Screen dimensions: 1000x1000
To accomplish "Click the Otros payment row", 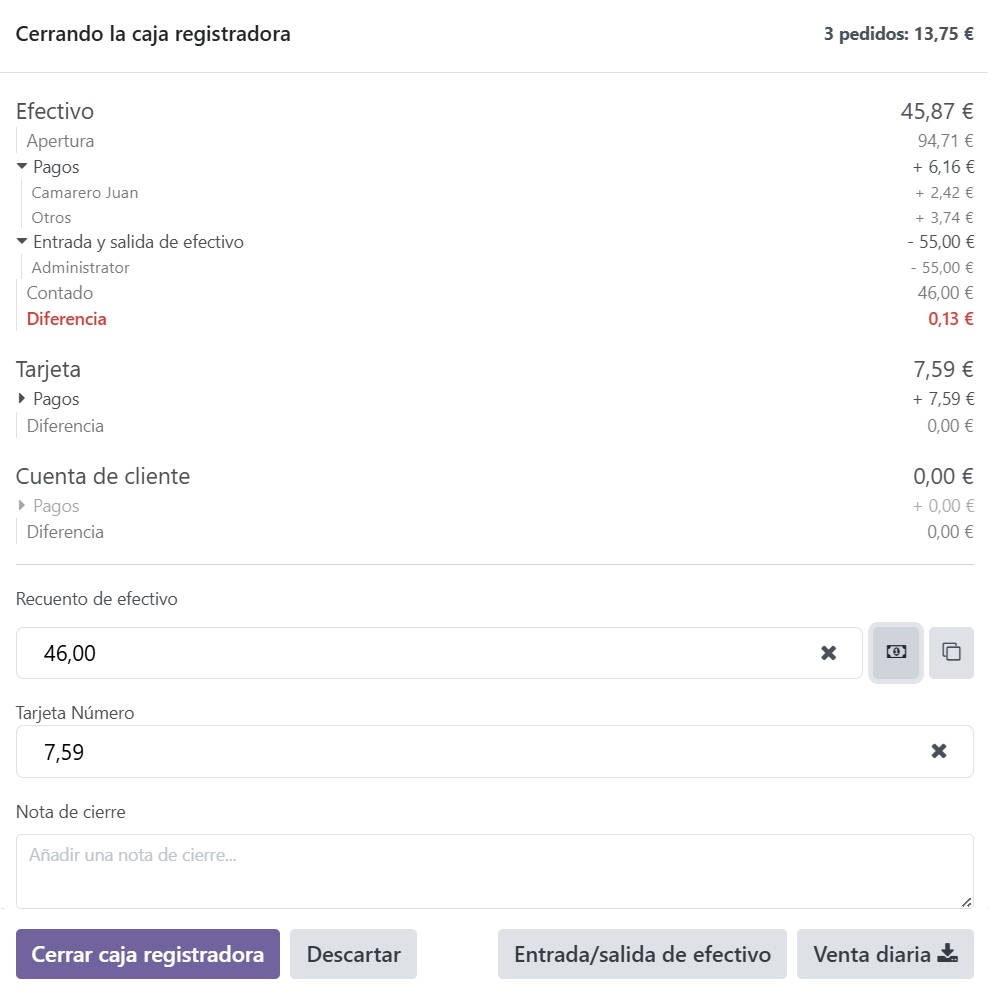I will (52, 218).
